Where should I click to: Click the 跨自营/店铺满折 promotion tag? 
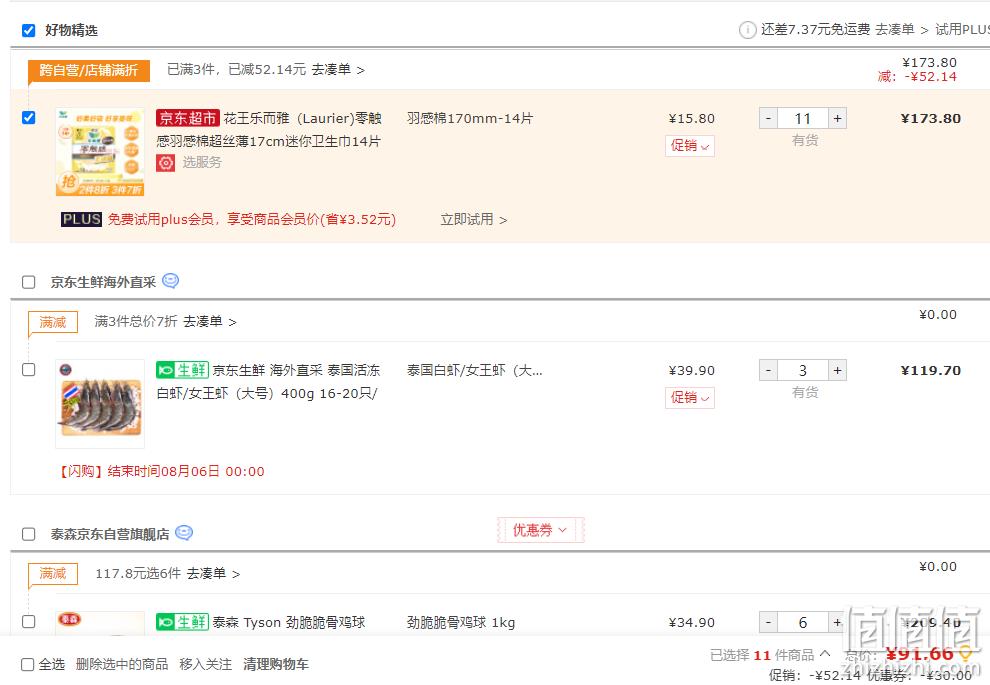(88, 70)
